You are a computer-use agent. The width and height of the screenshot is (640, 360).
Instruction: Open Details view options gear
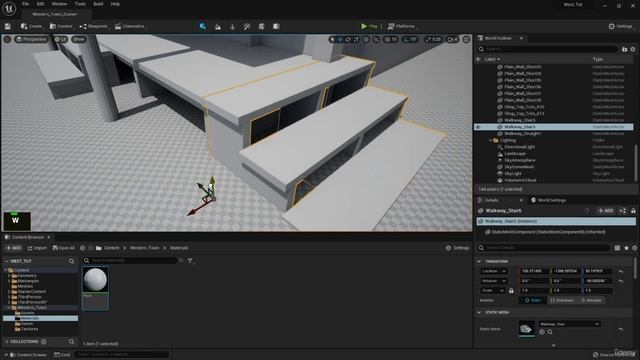click(634, 248)
